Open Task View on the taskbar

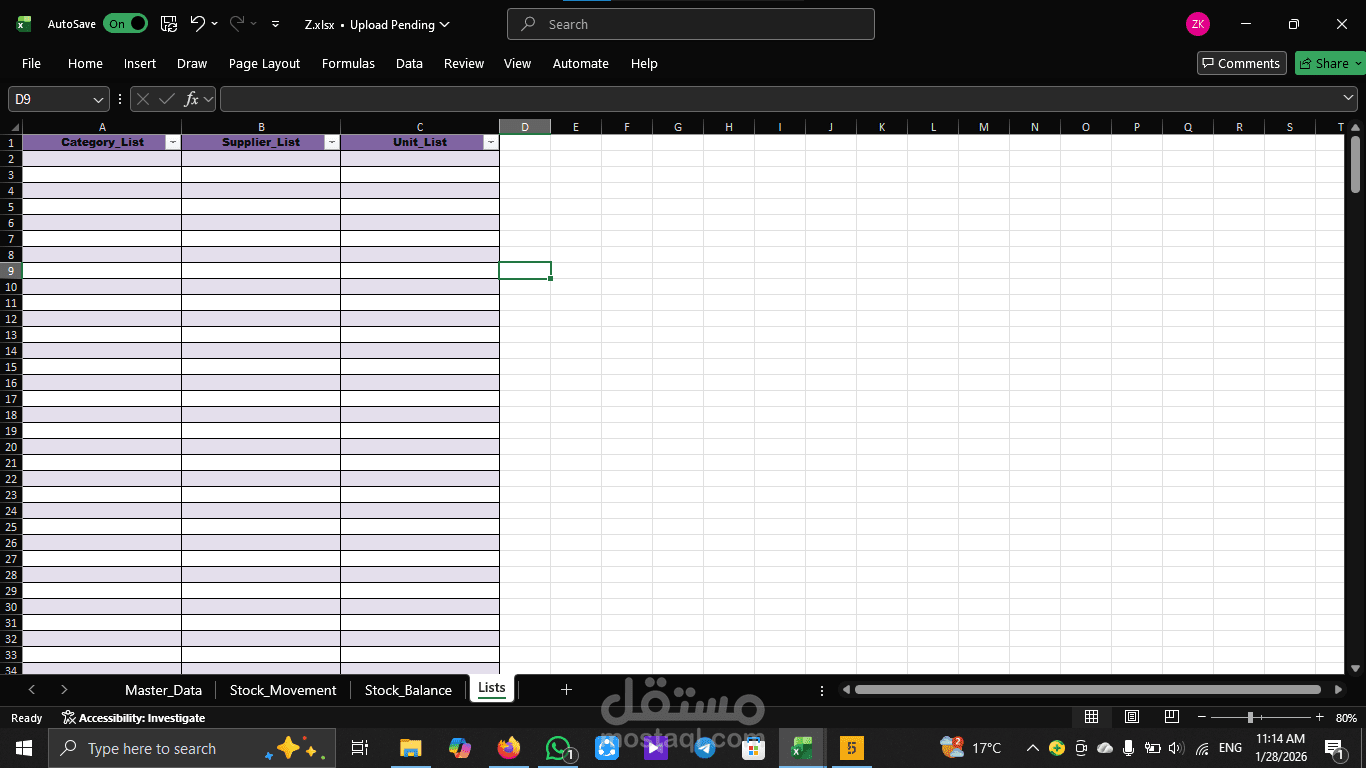360,748
